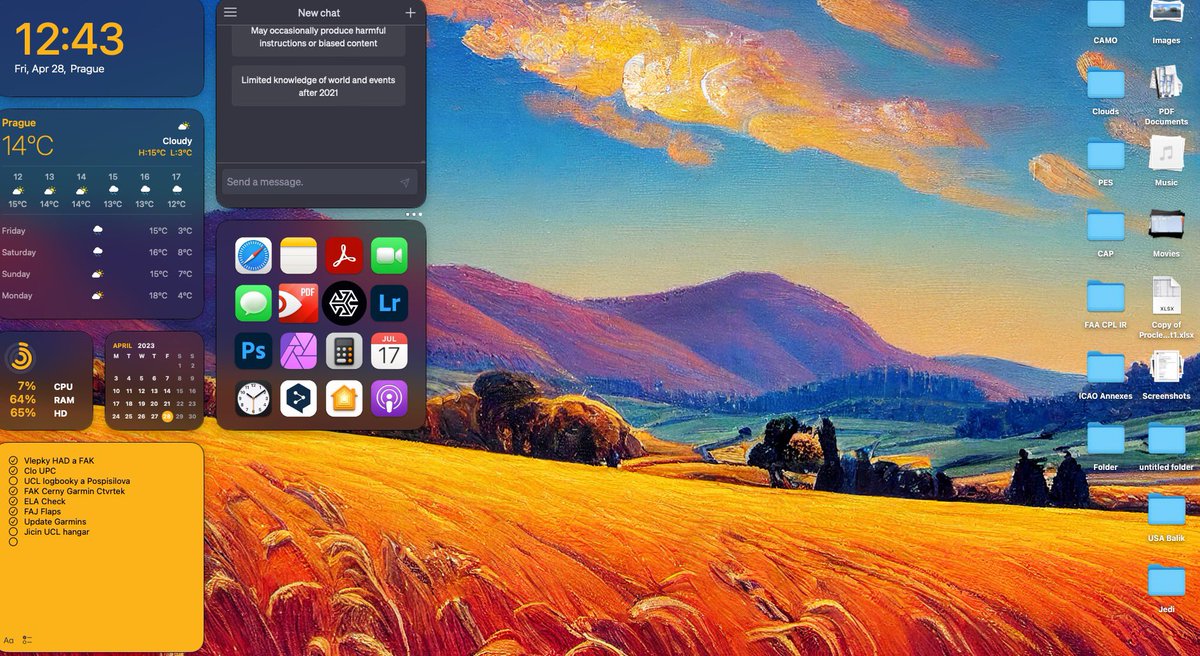Check the Jicin UCL hangar item
1200x656 pixels.
coord(13,532)
